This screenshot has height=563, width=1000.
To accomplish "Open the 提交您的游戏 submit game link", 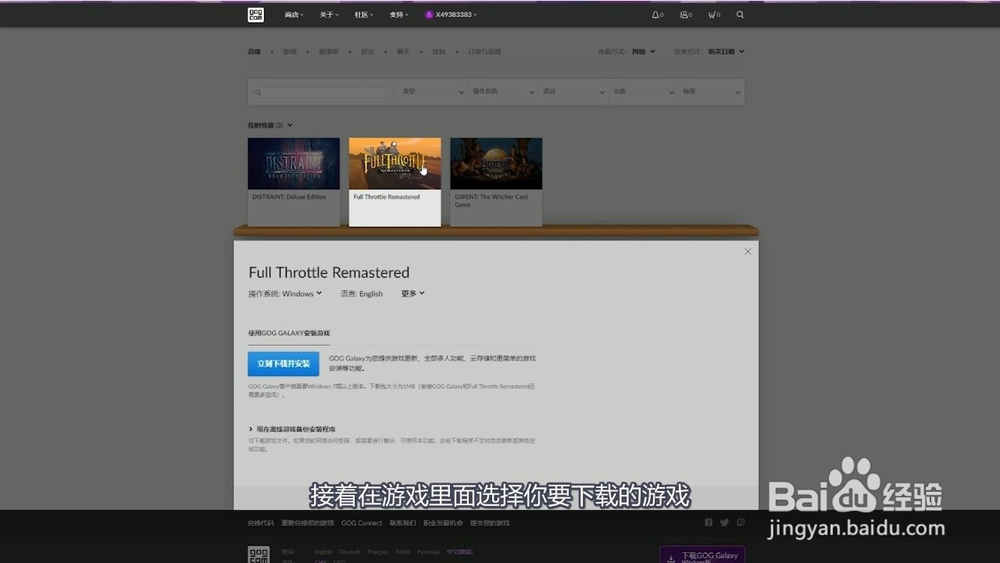I will [490, 523].
